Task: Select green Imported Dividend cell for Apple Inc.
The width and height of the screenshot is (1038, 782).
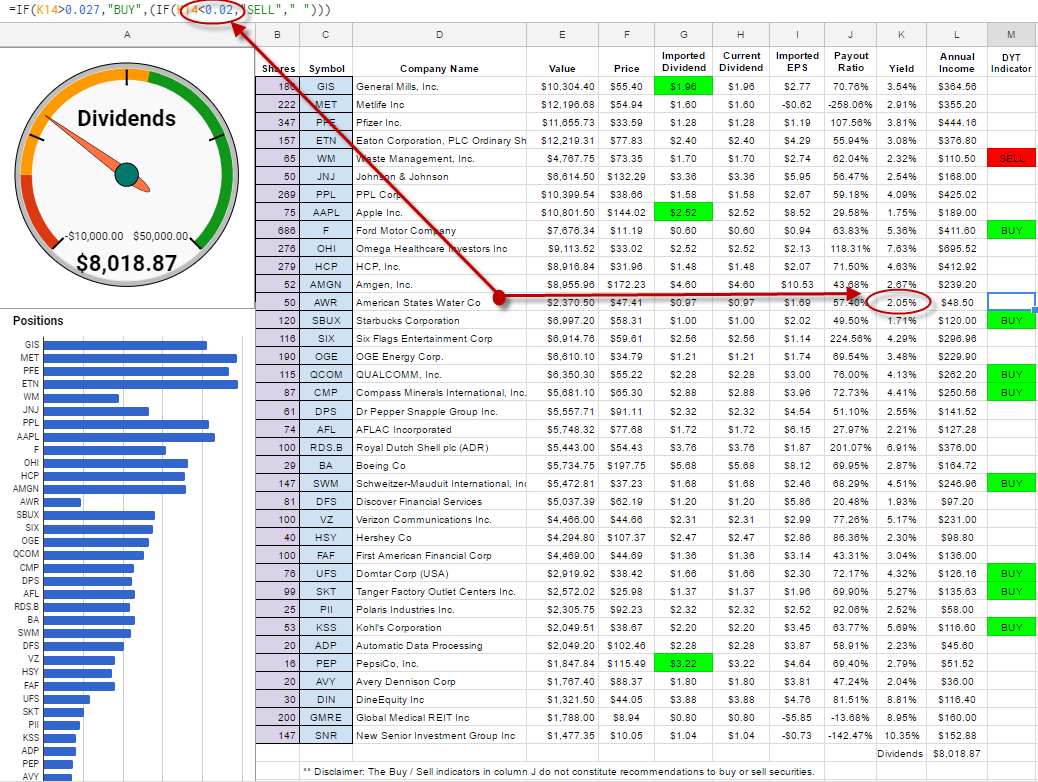Action: [x=683, y=213]
